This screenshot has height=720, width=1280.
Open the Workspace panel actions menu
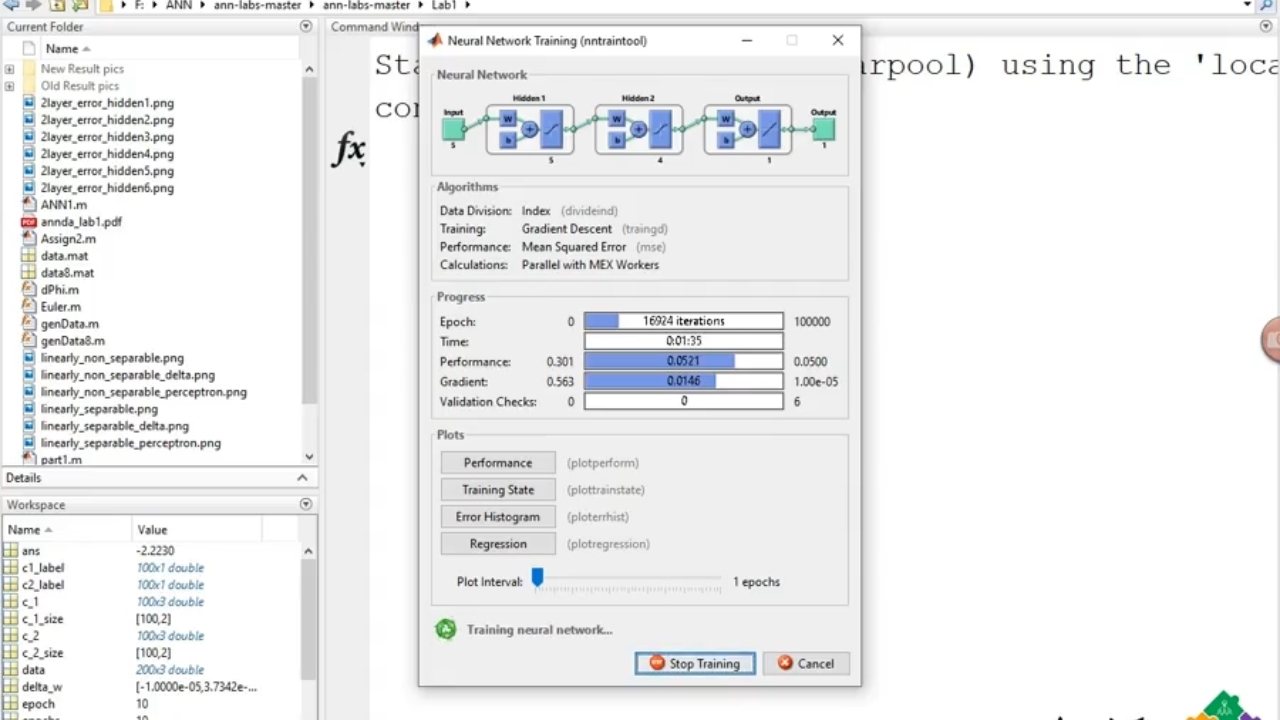(x=306, y=505)
